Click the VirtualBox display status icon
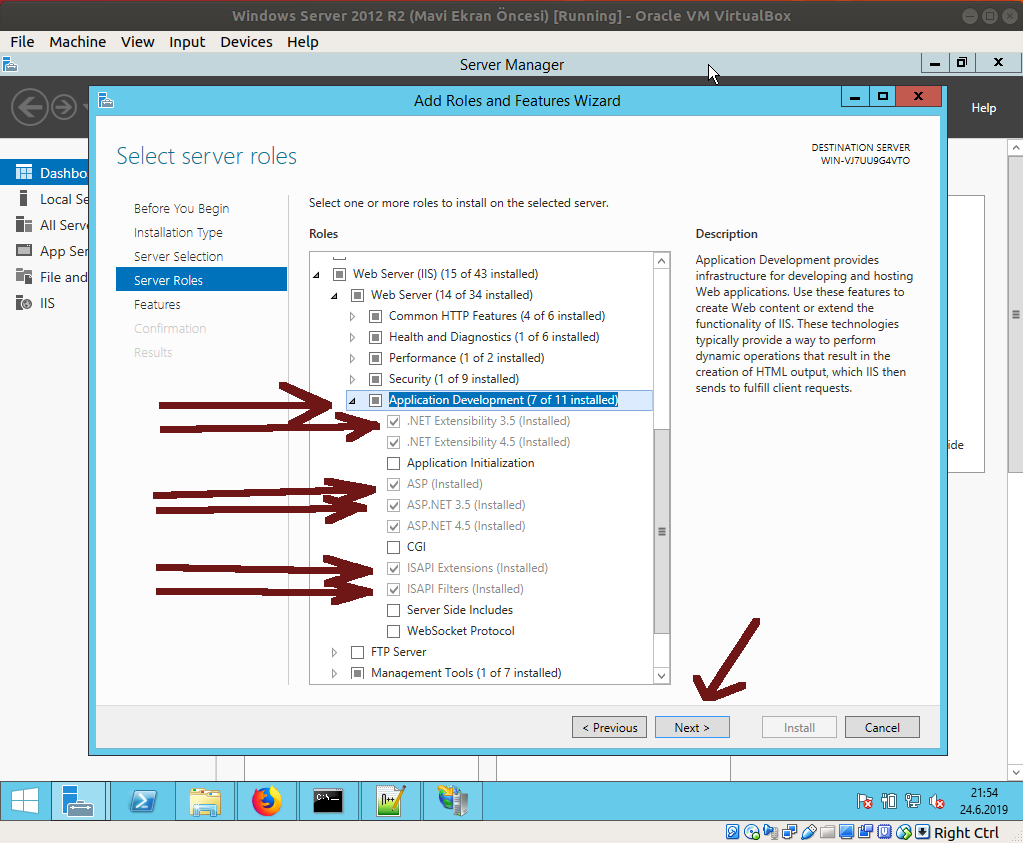The height and width of the screenshot is (843, 1023). coord(847,832)
